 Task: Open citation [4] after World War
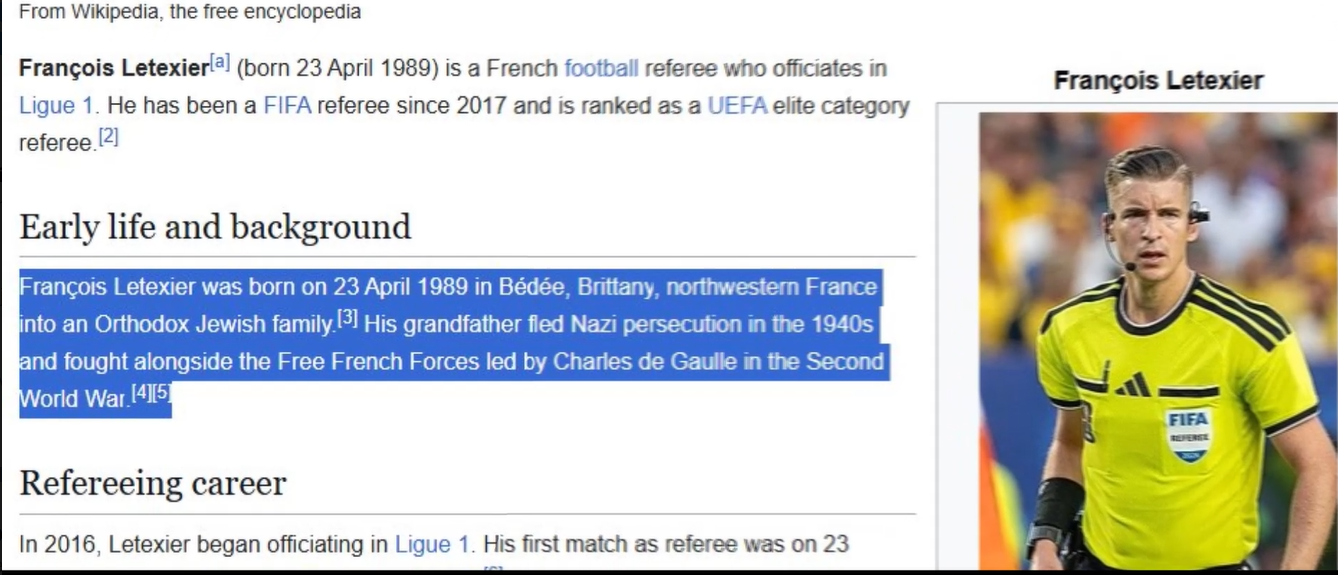coord(141,394)
